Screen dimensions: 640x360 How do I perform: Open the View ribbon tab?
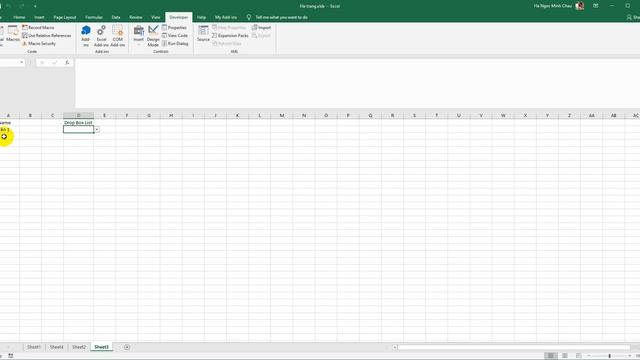pyautogui.click(x=156, y=17)
